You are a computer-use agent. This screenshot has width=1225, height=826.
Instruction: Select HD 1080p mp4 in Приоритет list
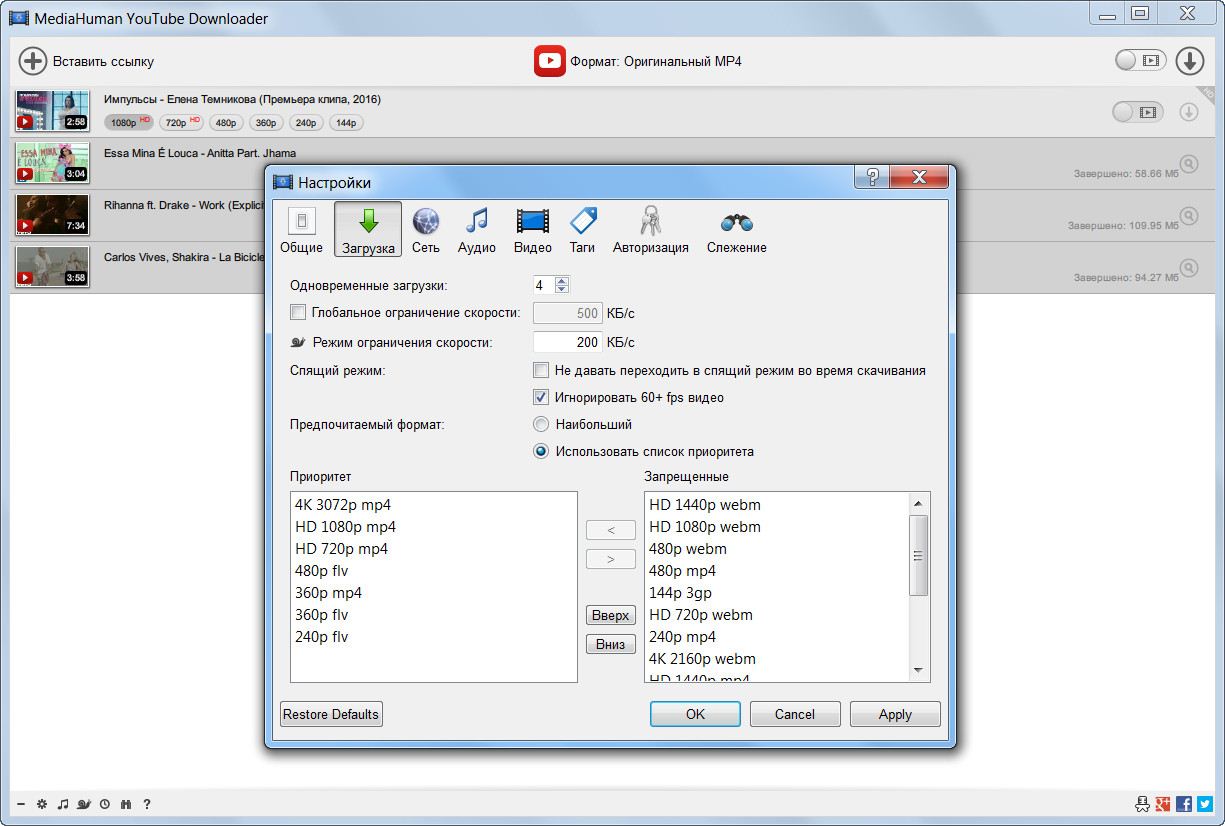(x=434, y=527)
